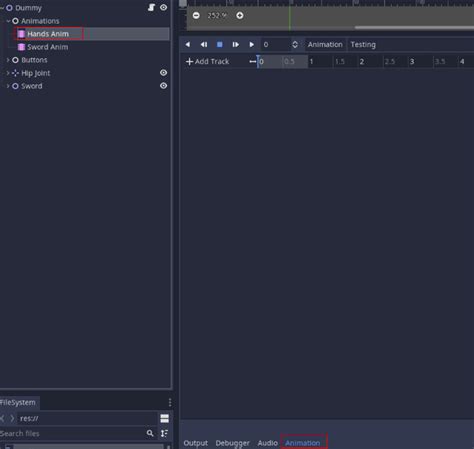
Task: Stop animation playback
Action: point(220,44)
